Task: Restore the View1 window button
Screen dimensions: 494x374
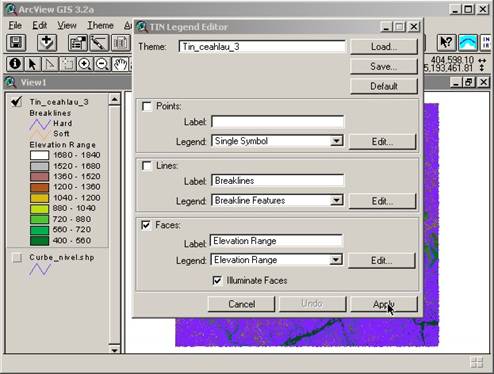Action: coord(469,82)
